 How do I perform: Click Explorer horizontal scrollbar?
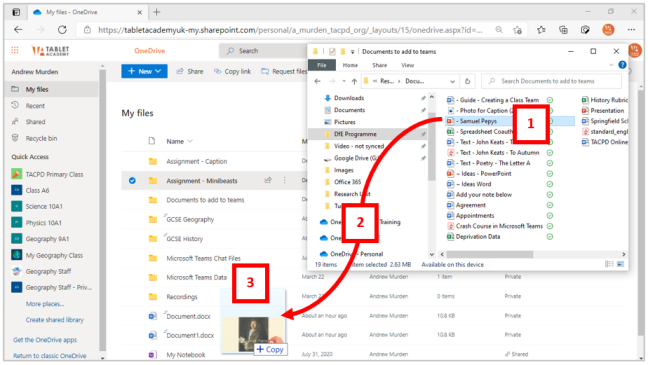pyautogui.click(x=489, y=254)
